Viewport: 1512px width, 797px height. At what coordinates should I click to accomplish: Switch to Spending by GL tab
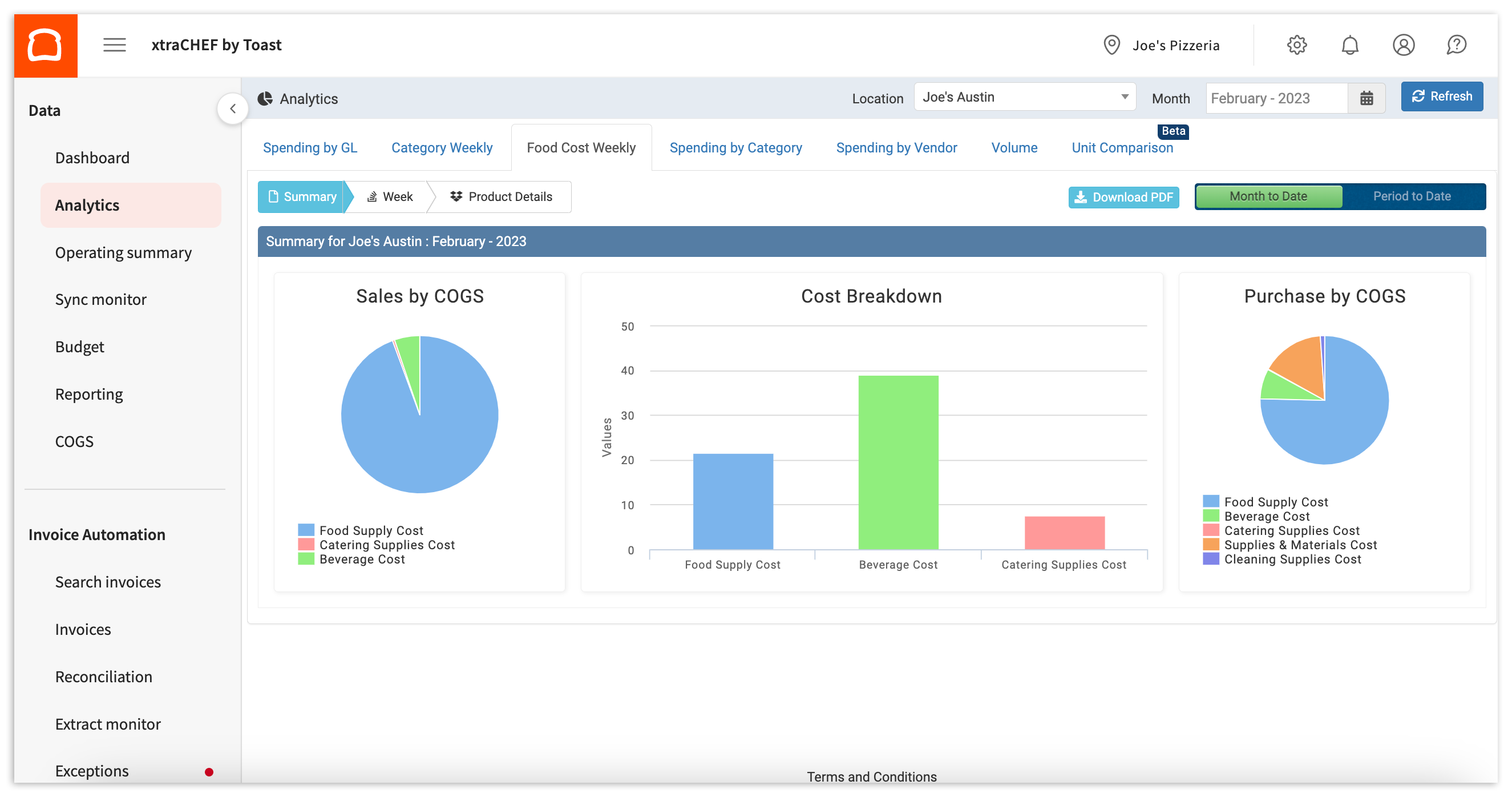coord(310,147)
